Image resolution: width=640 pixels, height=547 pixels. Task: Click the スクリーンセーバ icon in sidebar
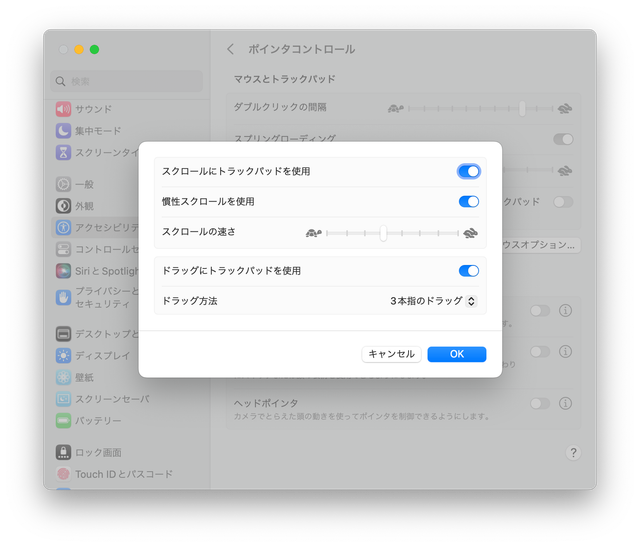click(x=63, y=399)
